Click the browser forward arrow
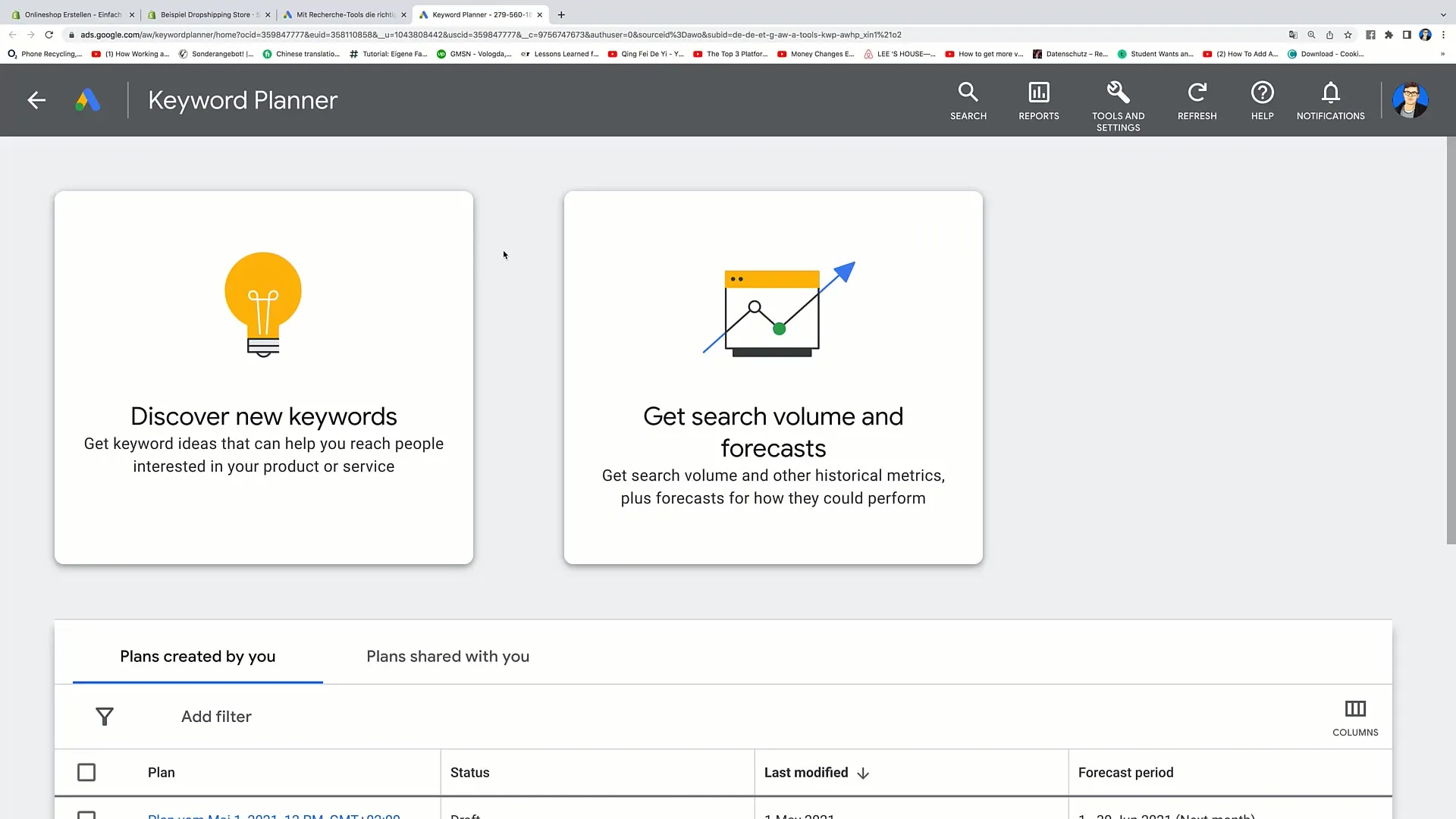This screenshot has width=1456, height=819. pos(30,35)
